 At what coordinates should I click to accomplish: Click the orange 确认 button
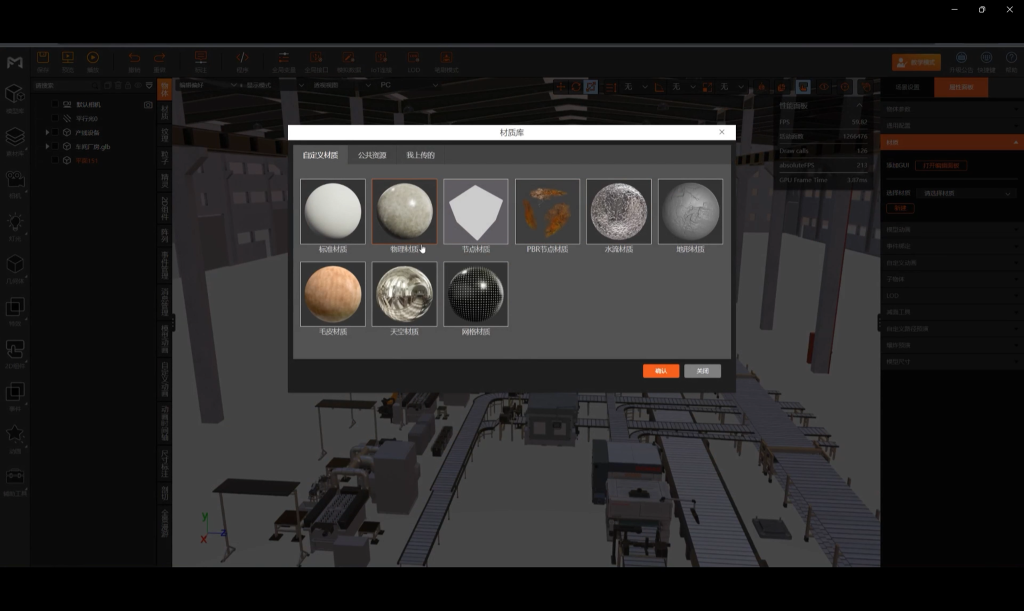tap(661, 371)
